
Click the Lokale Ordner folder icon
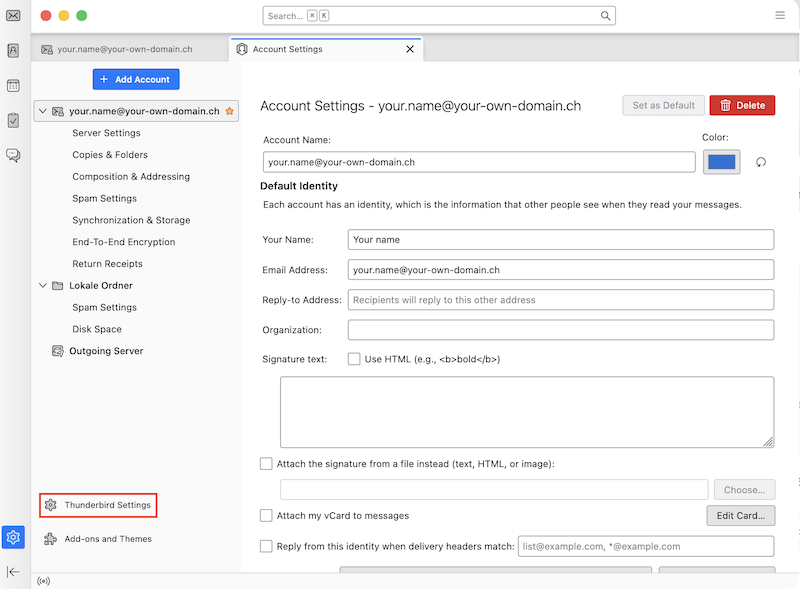58,286
